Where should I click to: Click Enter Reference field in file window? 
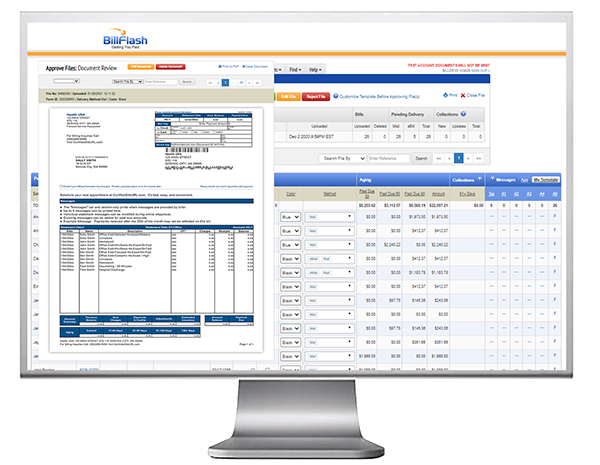pyautogui.click(x=389, y=158)
